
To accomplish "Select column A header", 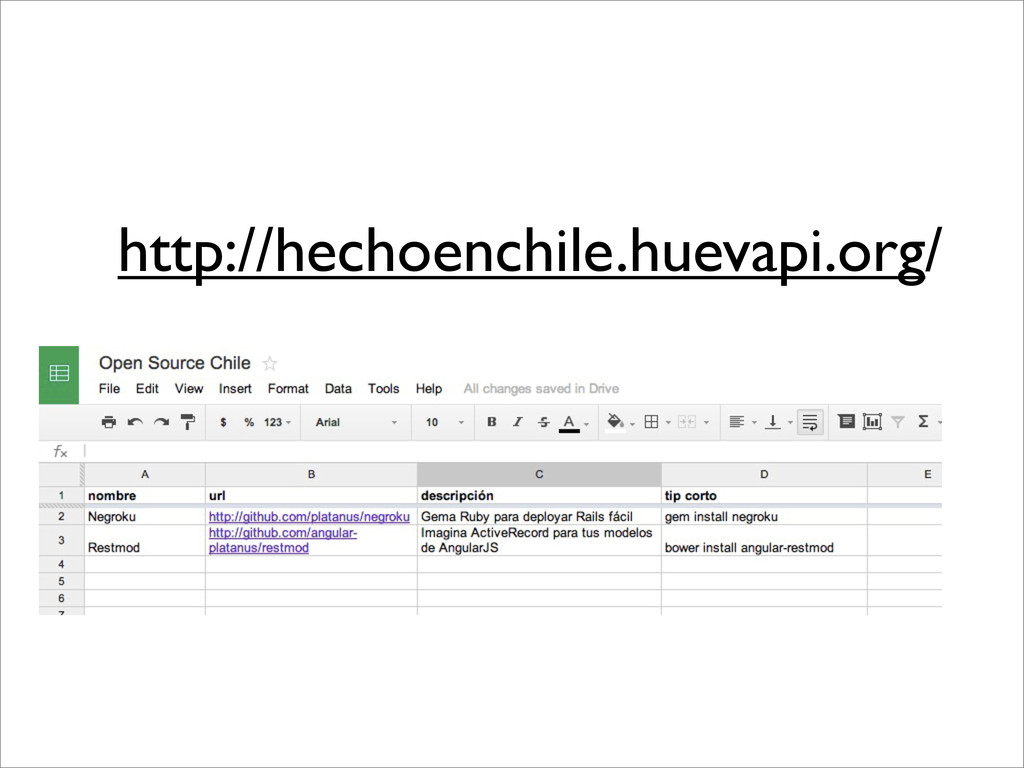I will pyautogui.click(x=145, y=474).
